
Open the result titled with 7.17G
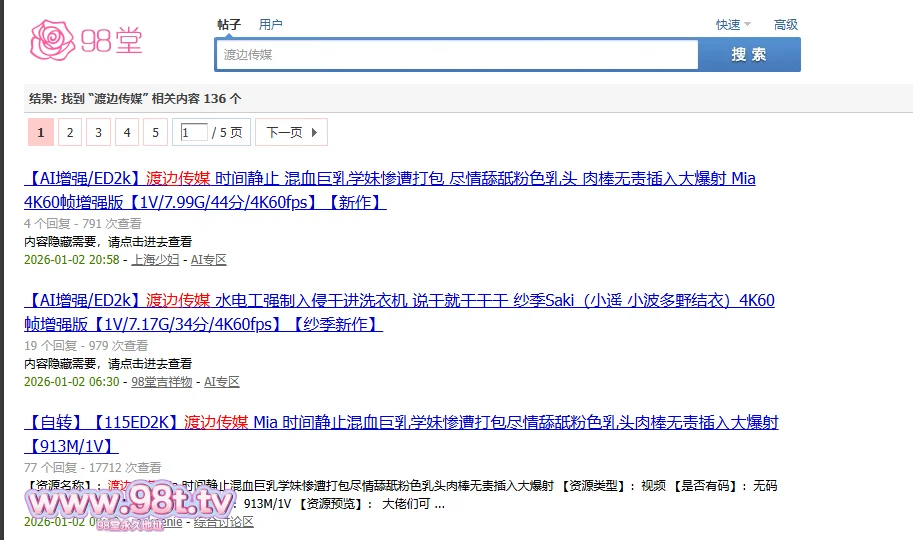tap(398, 312)
